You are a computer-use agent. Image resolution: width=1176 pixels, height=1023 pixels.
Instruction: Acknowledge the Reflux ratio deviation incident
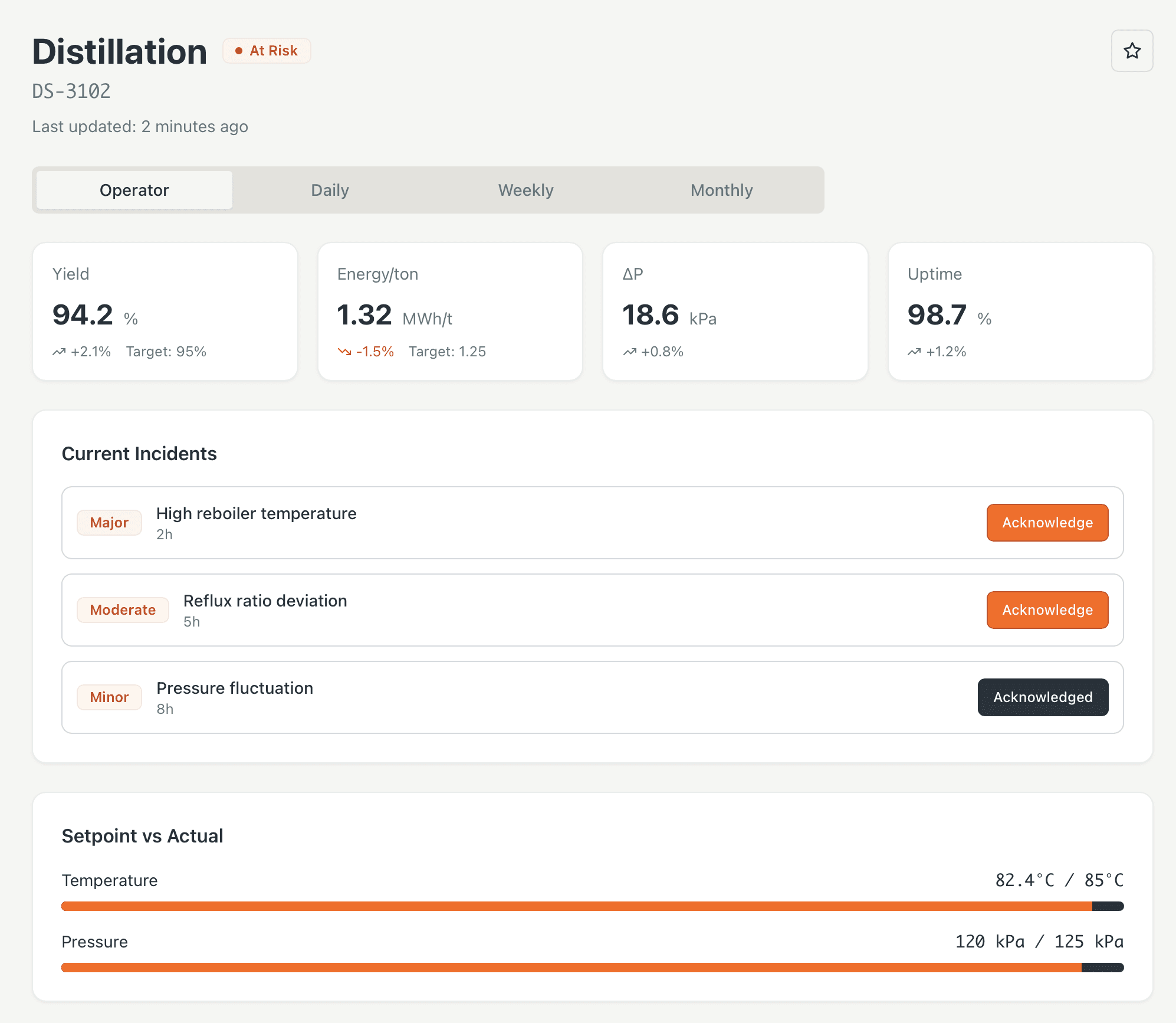pyautogui.click(x=1047, y=610)
